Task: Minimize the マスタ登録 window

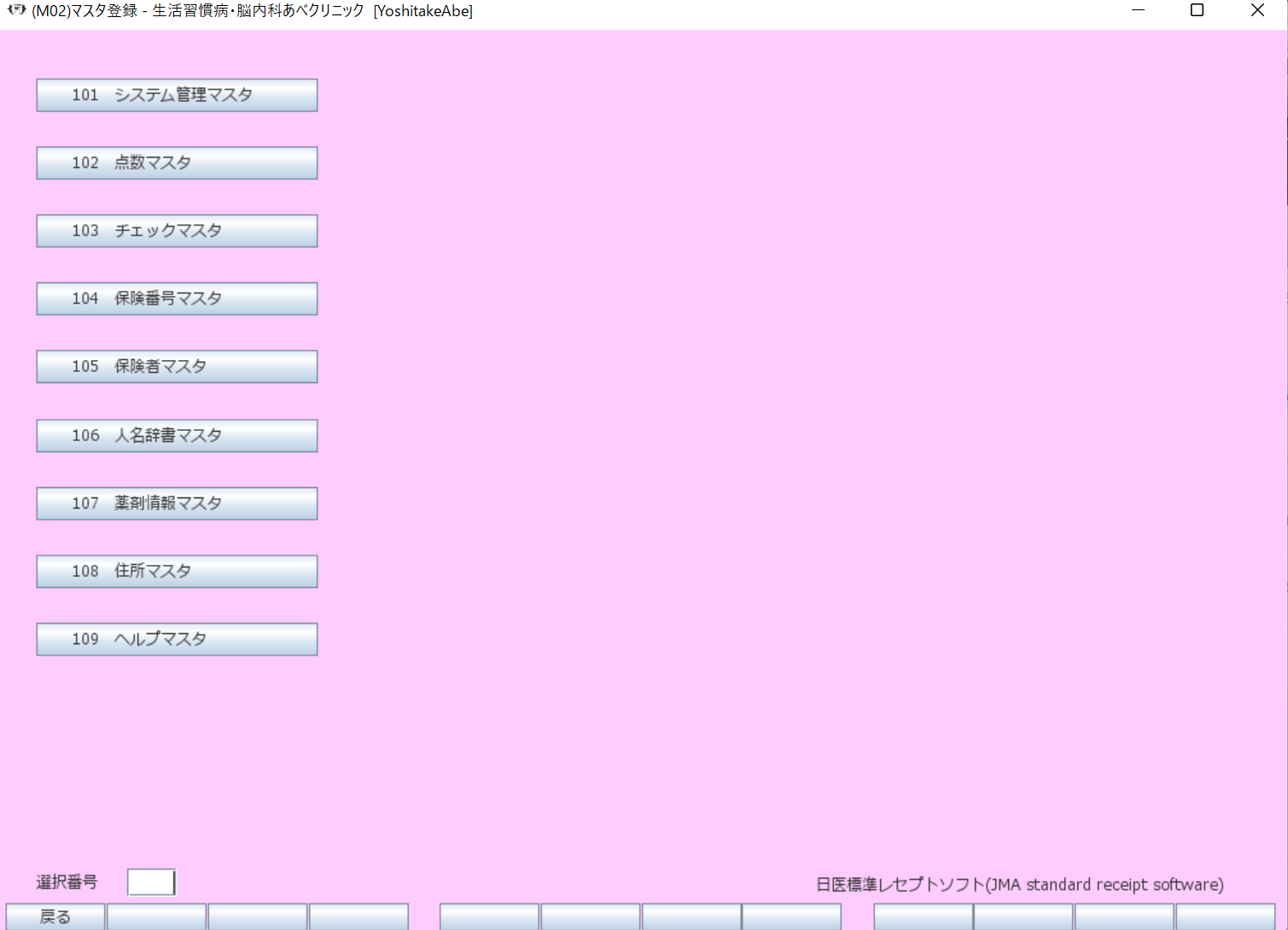Action: (x=1138, y=10)
